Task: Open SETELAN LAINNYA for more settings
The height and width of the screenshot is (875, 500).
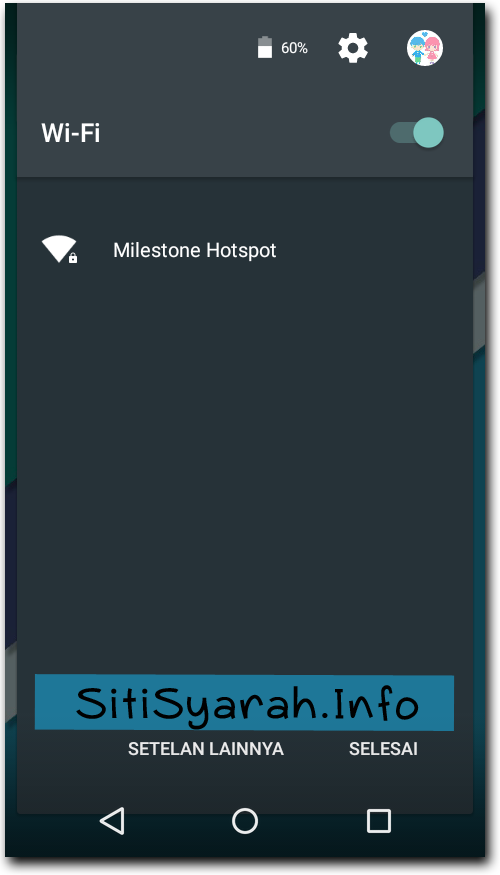Action: point(206,749)
